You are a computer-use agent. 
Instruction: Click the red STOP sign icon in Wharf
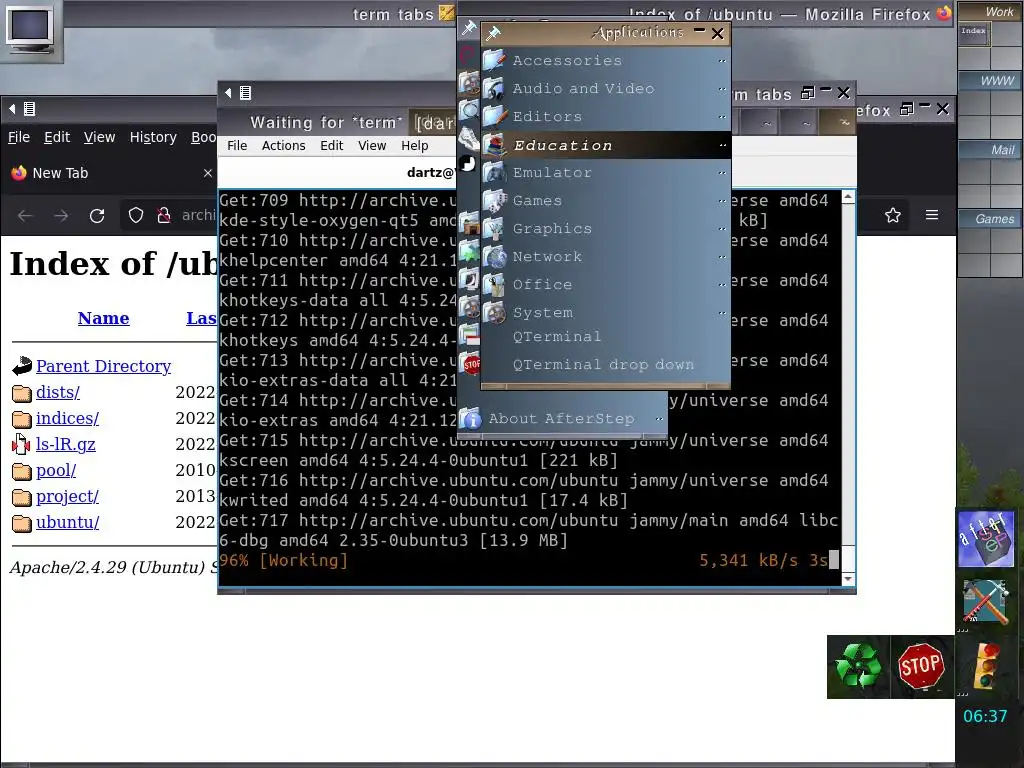[921, 667]
